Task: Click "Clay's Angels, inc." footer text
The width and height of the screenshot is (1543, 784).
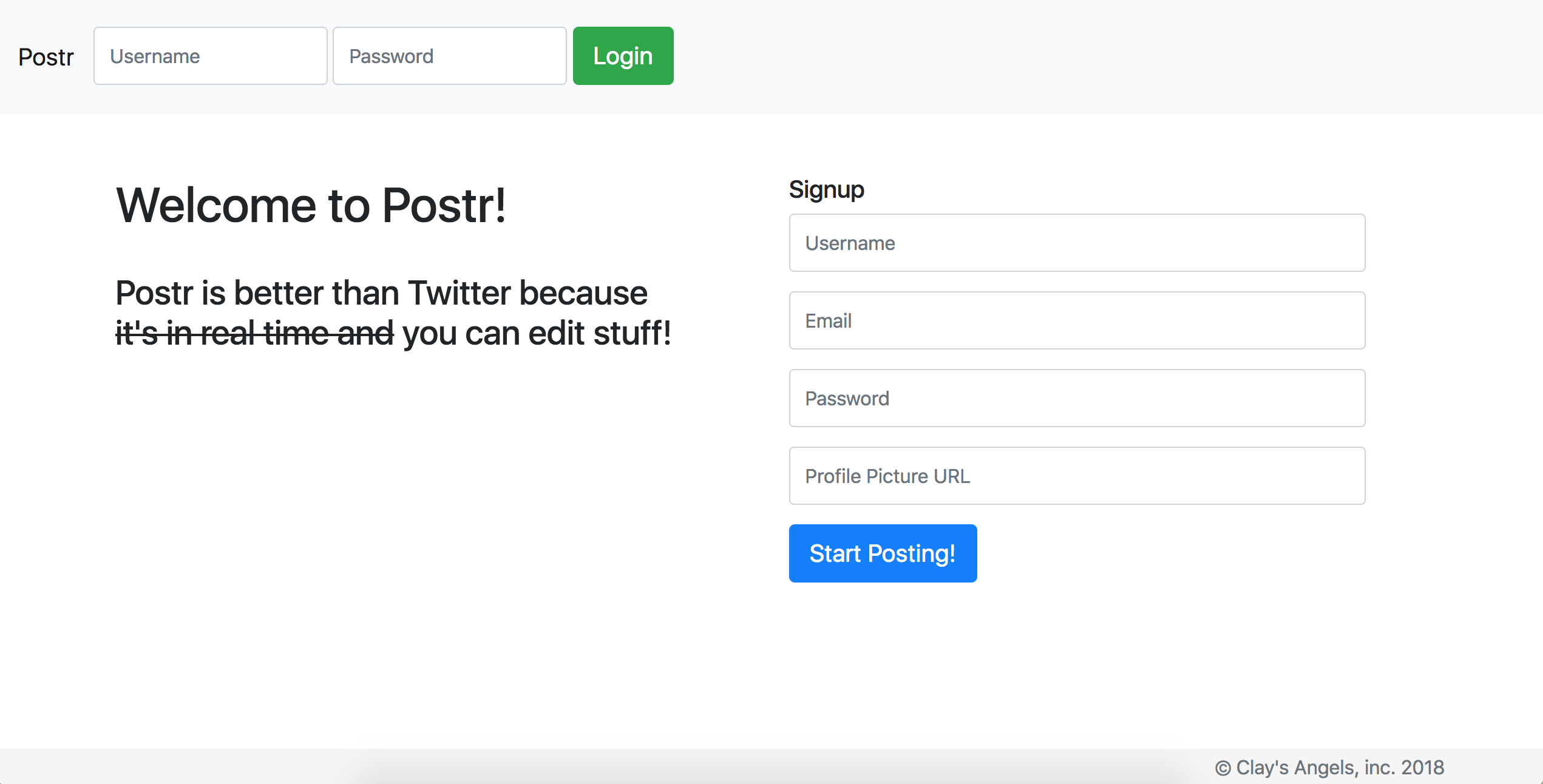Action: pyautogui.click(x=1316, y=768)
